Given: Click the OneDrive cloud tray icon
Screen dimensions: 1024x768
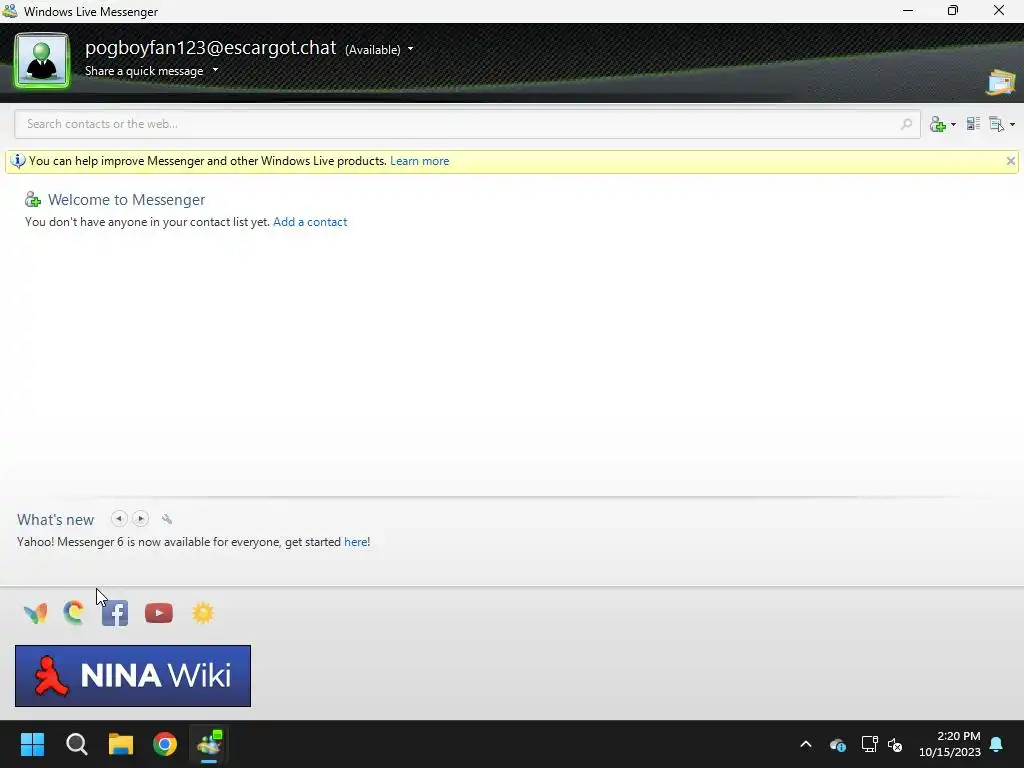Looking at the screenshot, I should point(838,744).
